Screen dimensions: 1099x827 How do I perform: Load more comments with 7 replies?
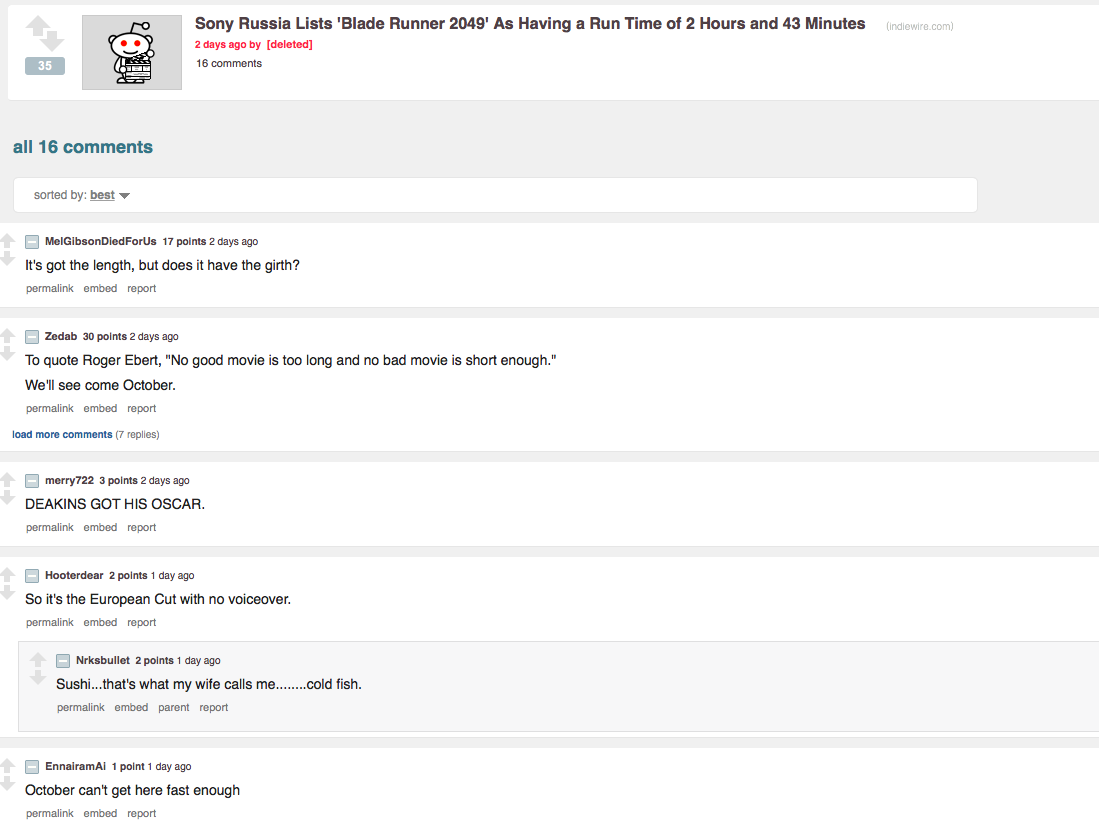(62, 435)
